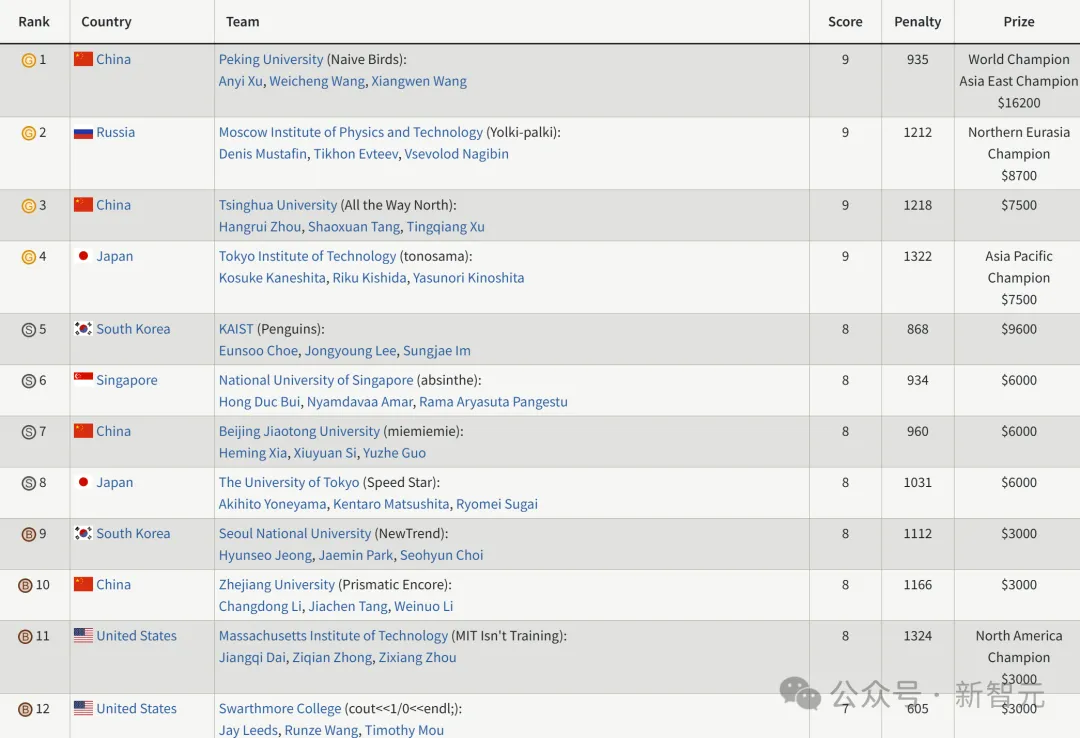Click the Prize column header
This screenshot has width=1080, height=738.
coord(1019,21)
